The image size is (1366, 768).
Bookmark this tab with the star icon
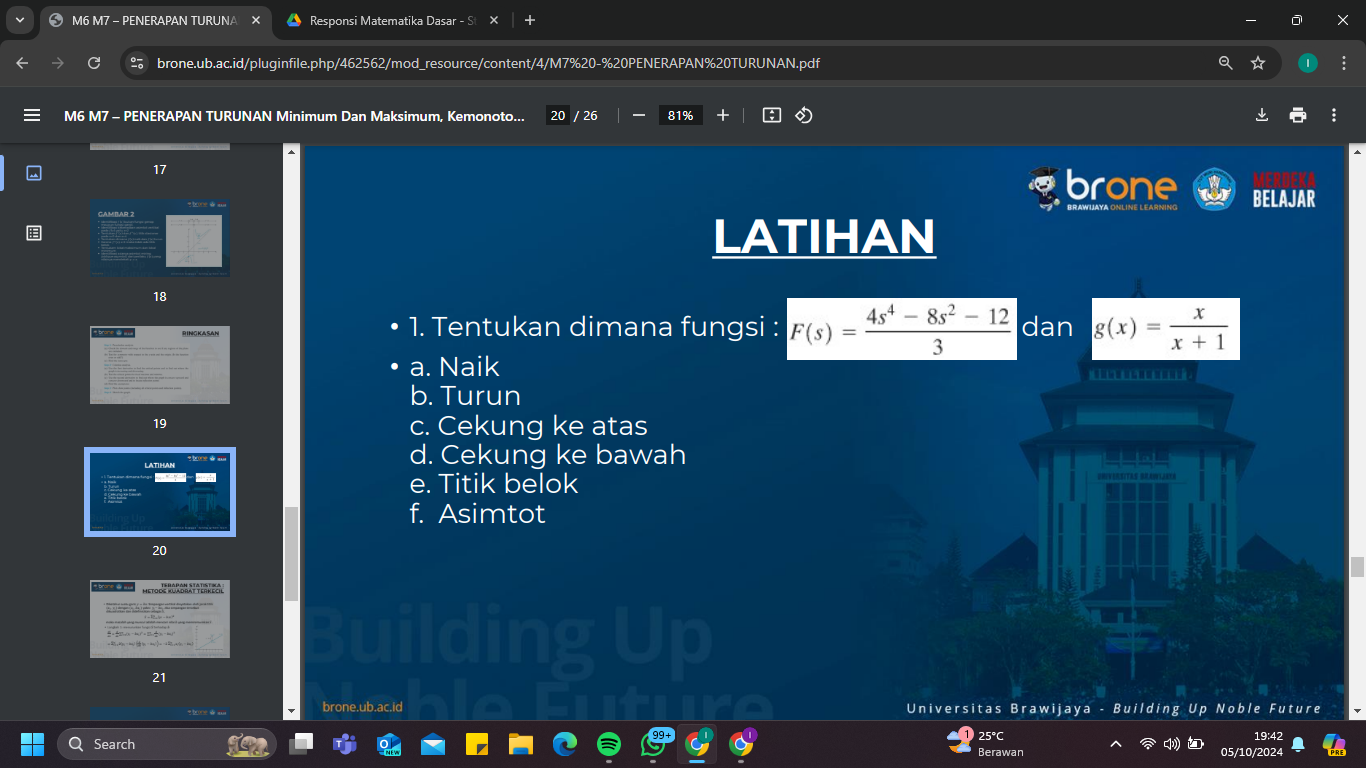[x=1258, y=63]
